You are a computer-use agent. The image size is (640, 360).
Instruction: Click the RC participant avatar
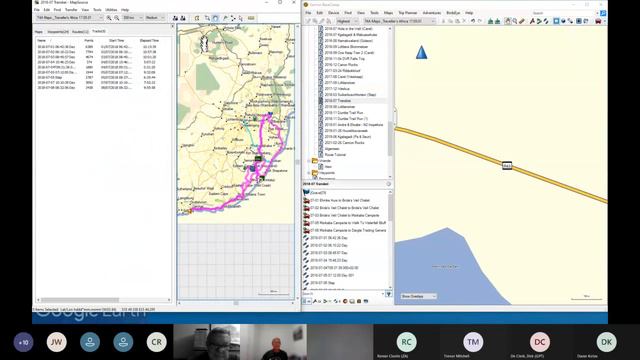(406, 342)
